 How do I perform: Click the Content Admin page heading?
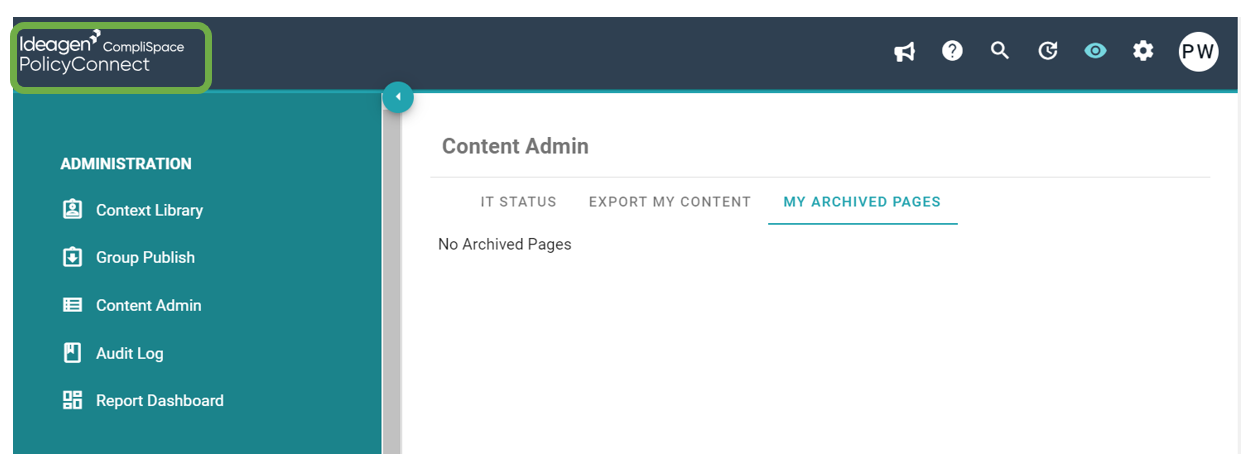515,146
